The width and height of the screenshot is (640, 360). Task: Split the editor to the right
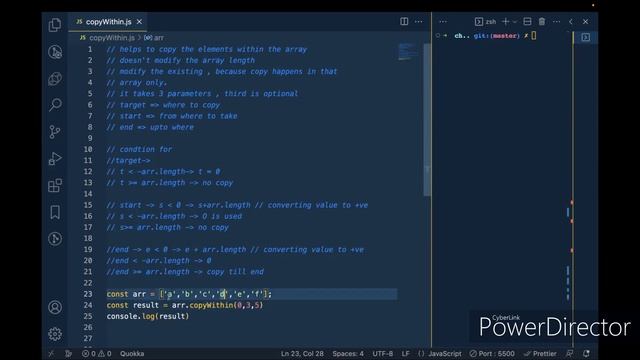(x=404, y=21)
